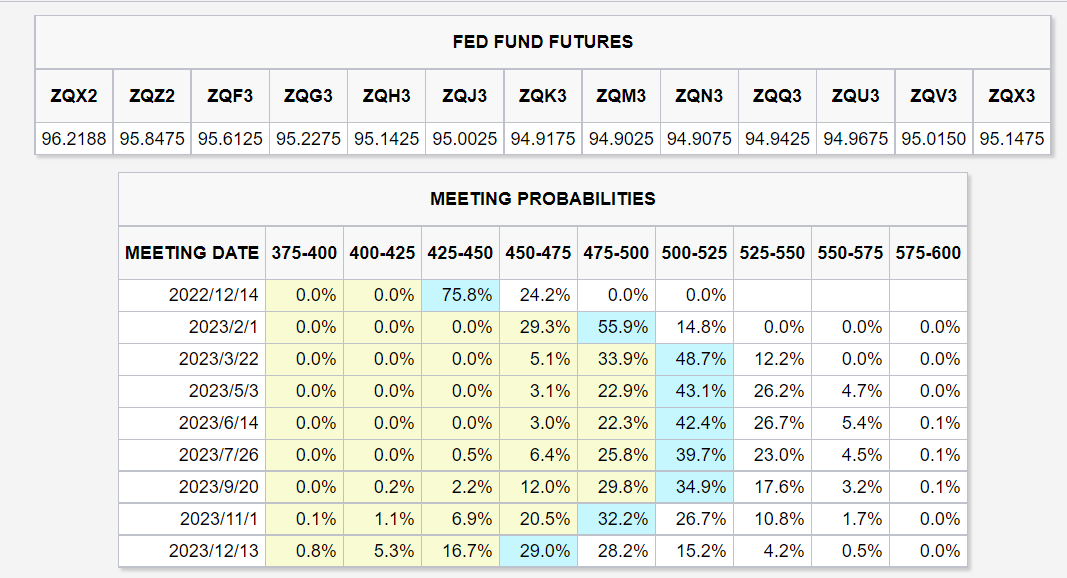Viewport: 1067px width, 578px height.
Task: Click the MEETING PROBABILITIES table title
Action: click(543, 199)
